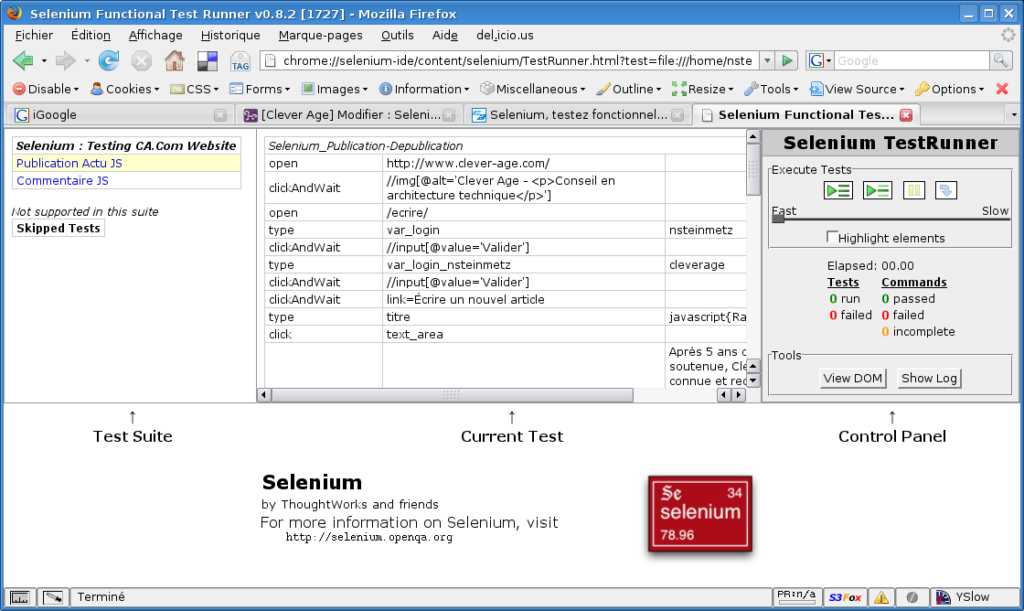1024x611 pixels.
Task: Click the warning triangle status icon
Action: 881,597
